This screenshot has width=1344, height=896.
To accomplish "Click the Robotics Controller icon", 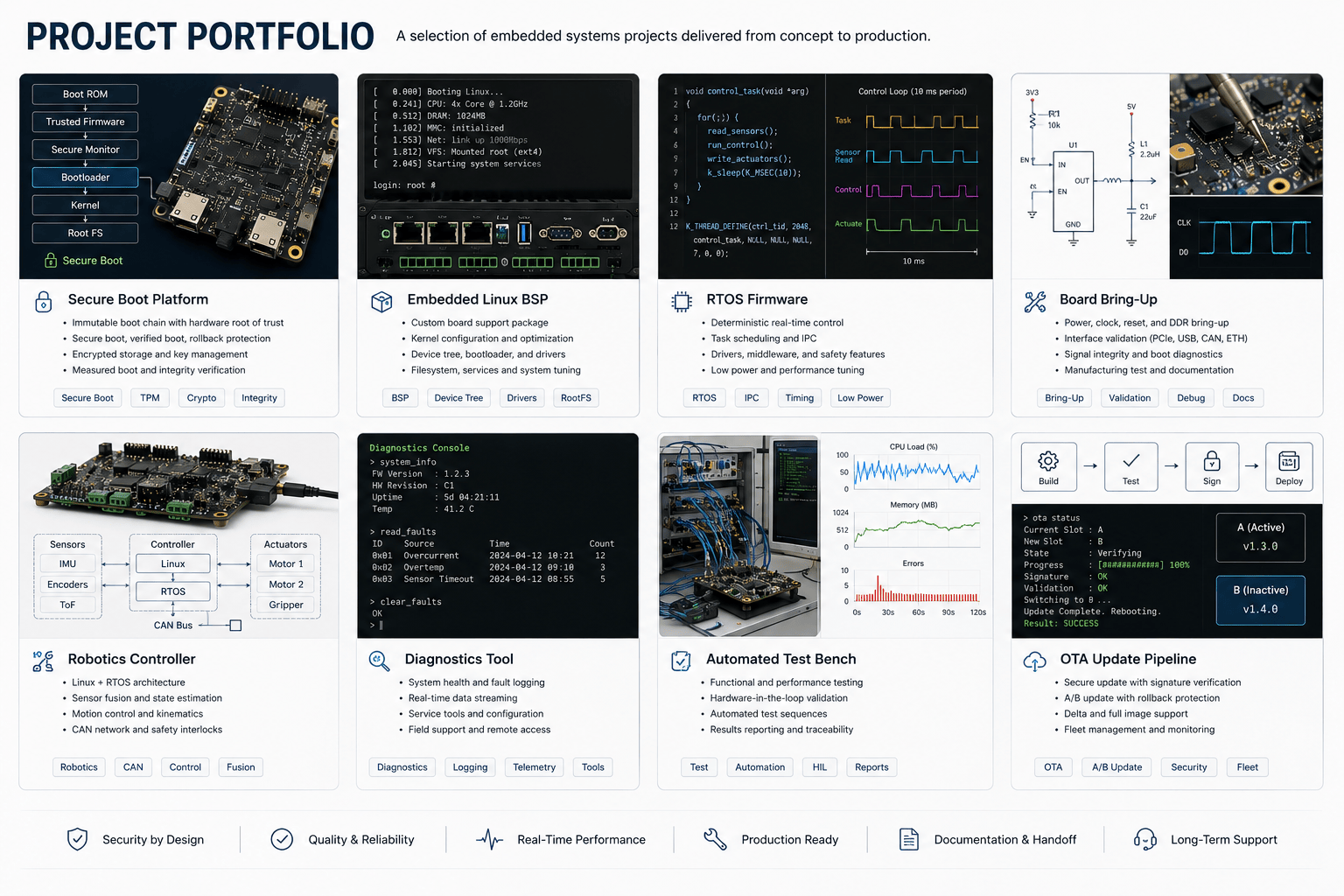I will tap(43, 661).
